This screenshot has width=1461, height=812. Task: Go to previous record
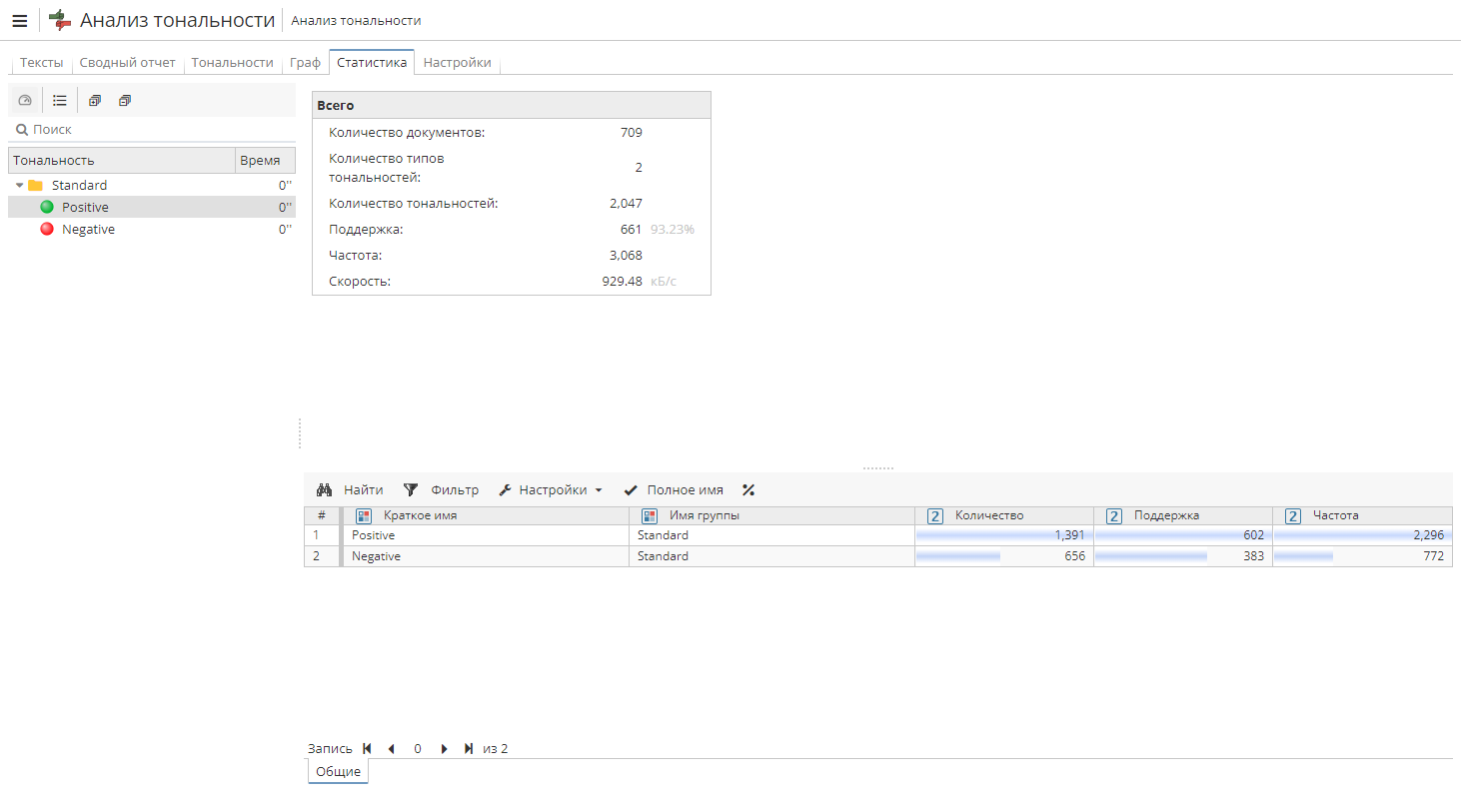391,749
